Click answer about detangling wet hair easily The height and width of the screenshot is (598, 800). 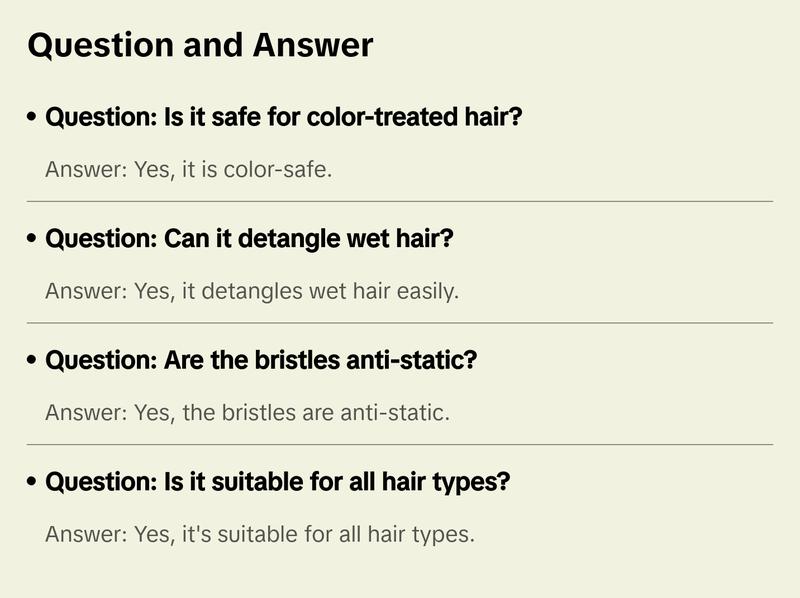[x=252, y=291]
